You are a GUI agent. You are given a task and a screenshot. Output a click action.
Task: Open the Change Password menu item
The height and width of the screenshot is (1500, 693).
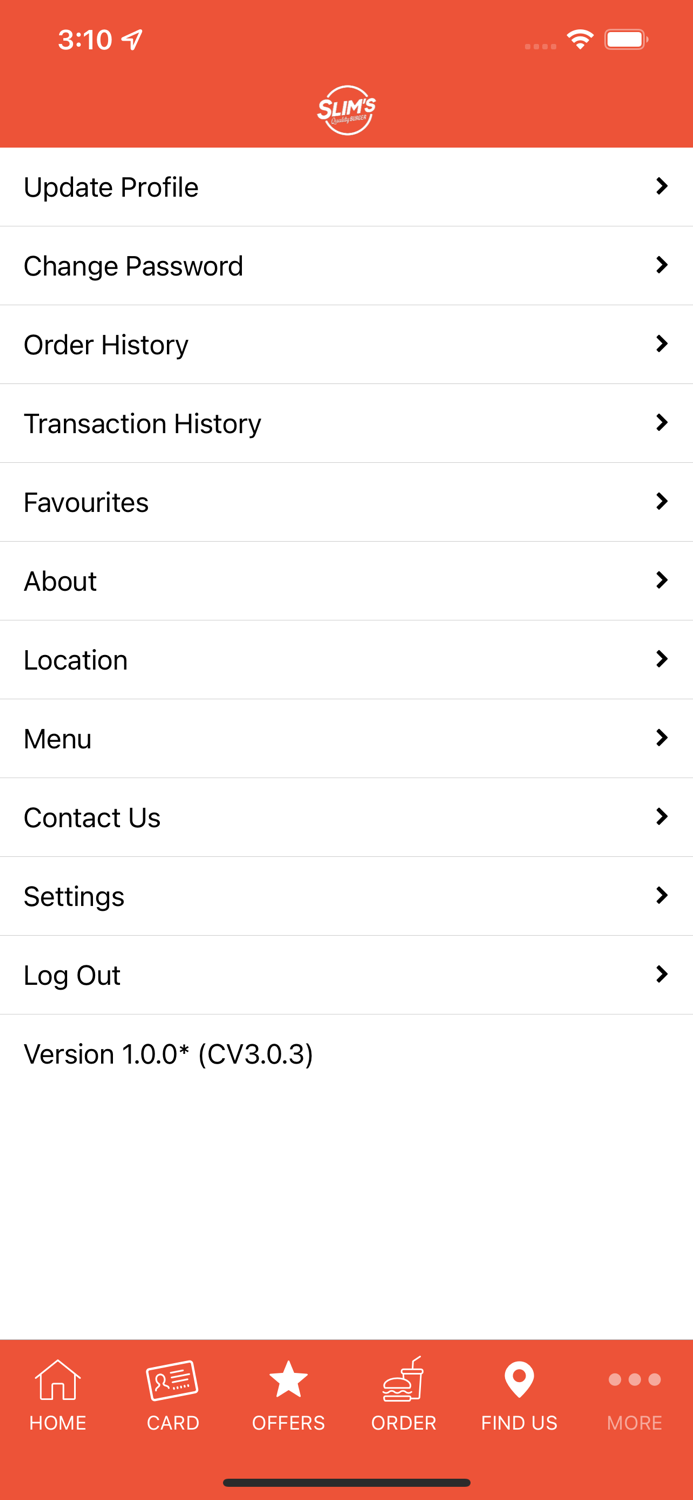133,266
